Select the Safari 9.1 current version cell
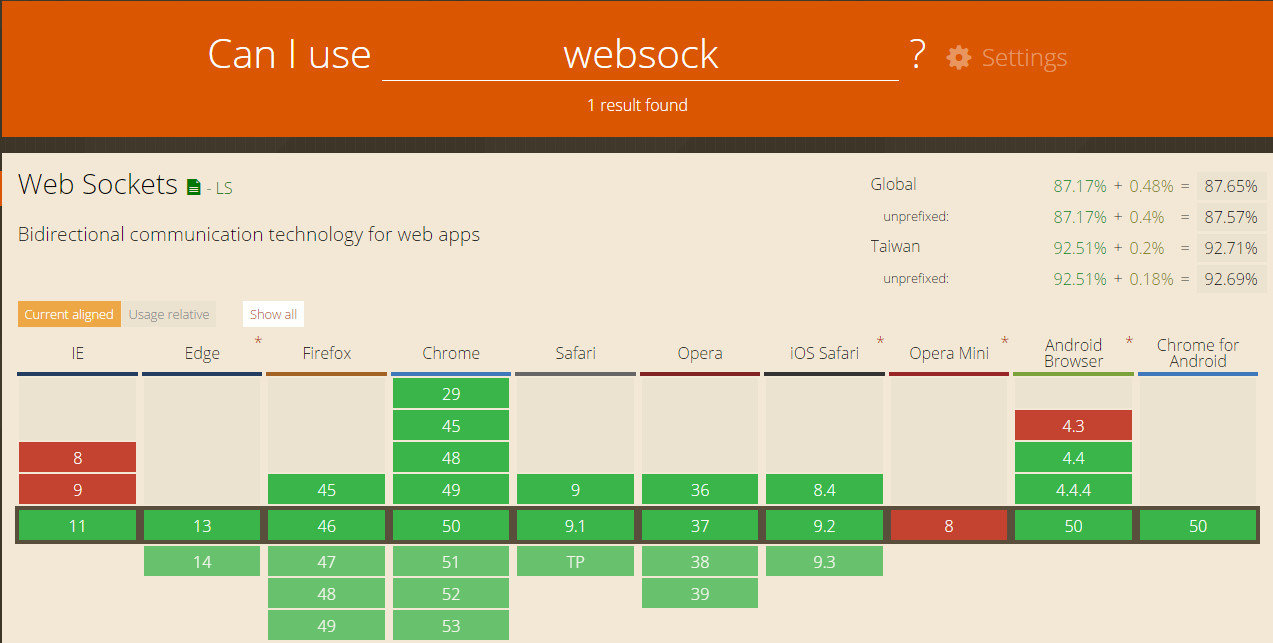This screenshot has width=1273, height=643. (576, 526)
